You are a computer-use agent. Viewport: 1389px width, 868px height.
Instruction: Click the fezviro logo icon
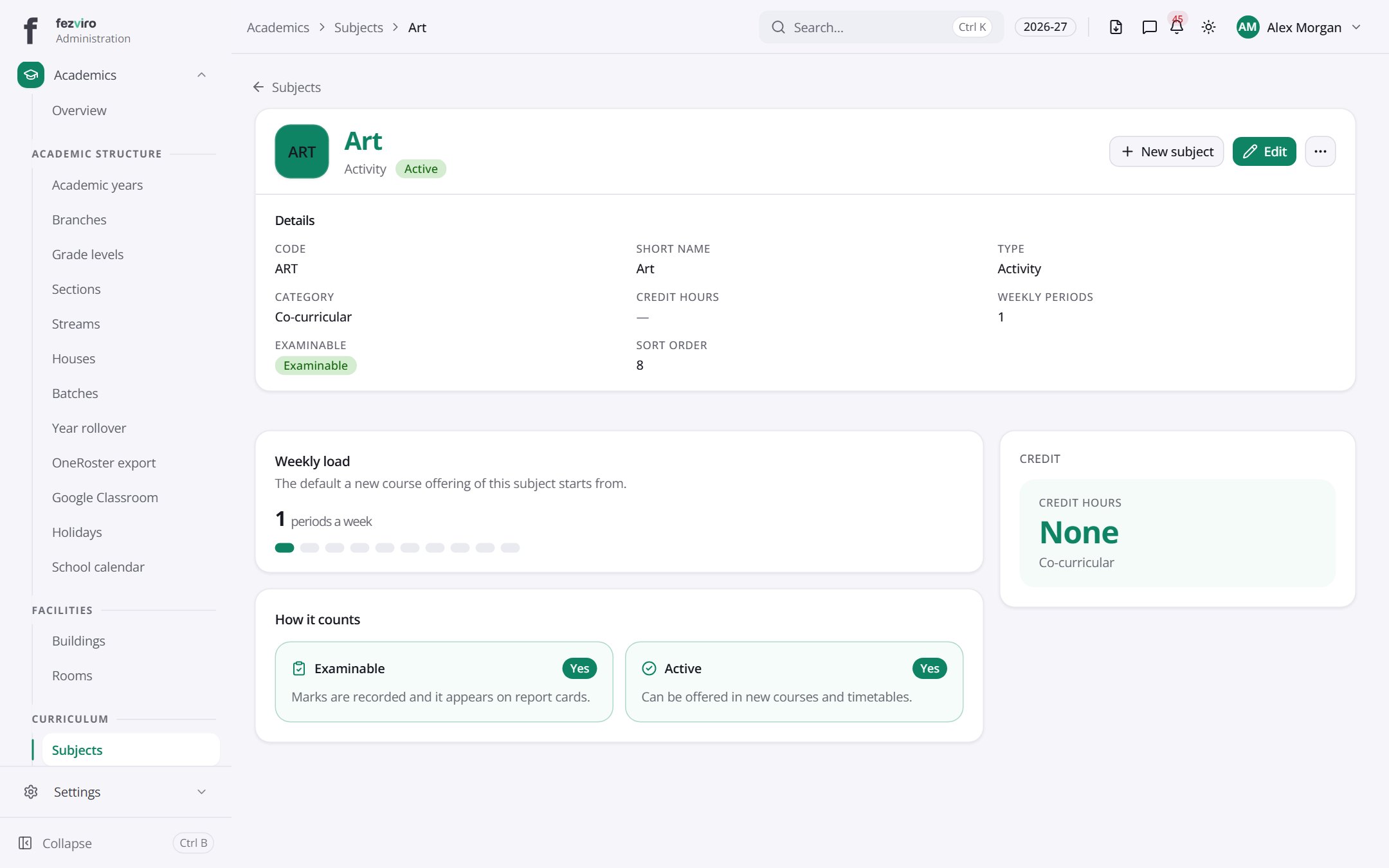30,30
